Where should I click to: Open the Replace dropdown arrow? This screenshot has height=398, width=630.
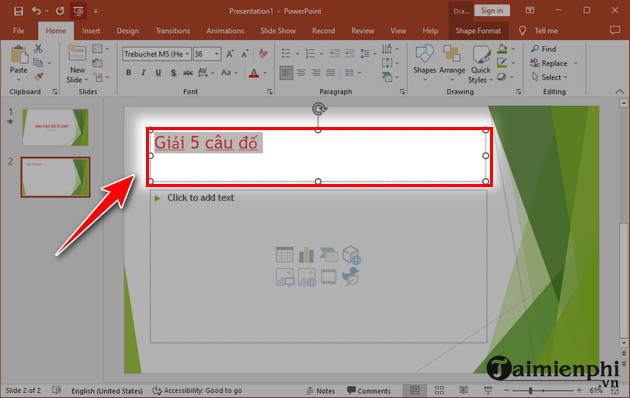576,63
